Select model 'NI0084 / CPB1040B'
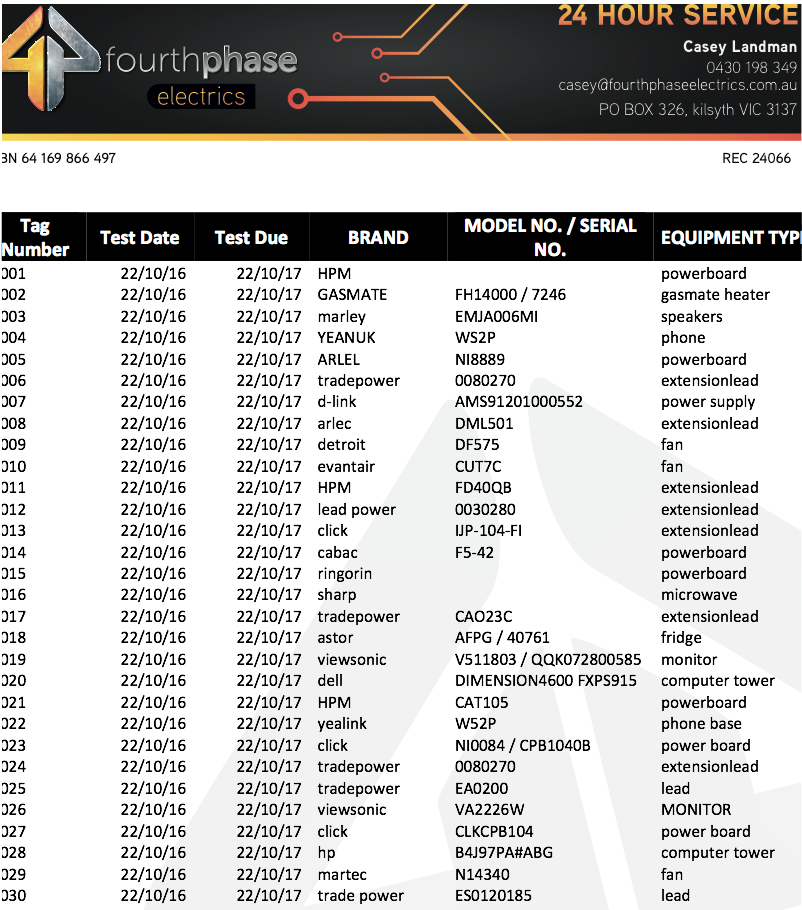 (x=522, y=745)
